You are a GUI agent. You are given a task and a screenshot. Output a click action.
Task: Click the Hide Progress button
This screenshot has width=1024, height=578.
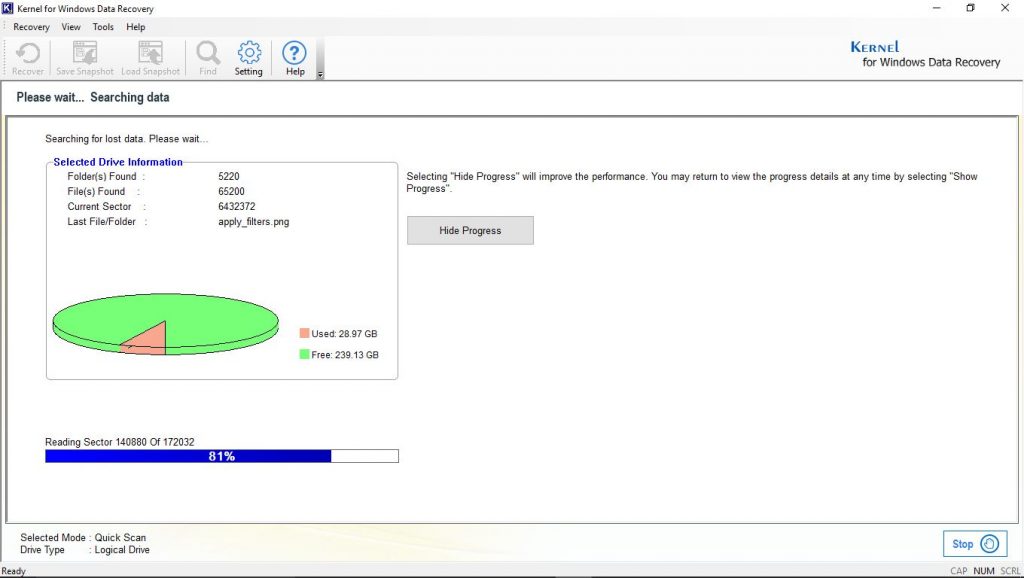(x=470, y=230)
